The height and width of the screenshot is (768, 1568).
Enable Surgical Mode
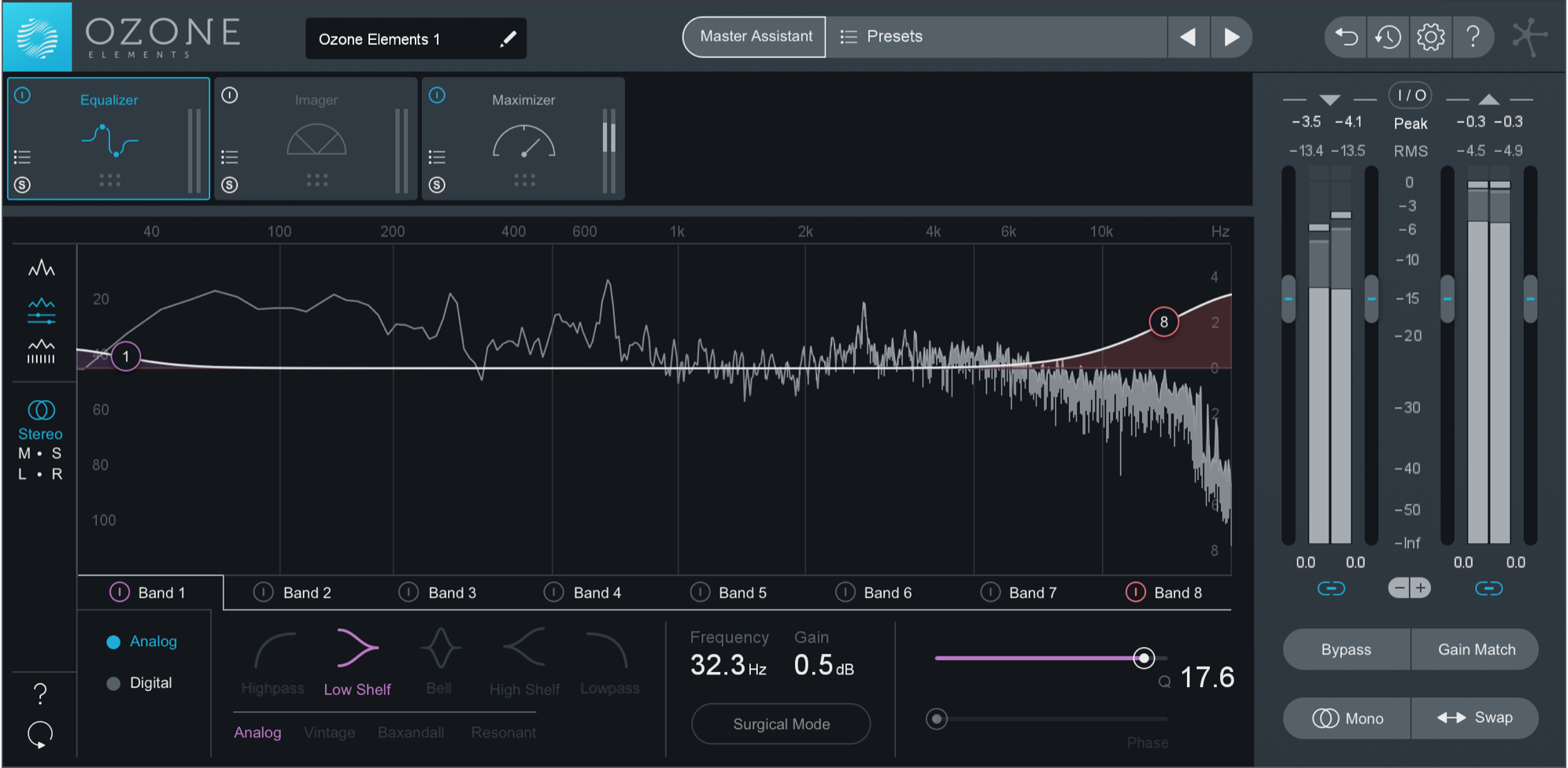[781, 724]
